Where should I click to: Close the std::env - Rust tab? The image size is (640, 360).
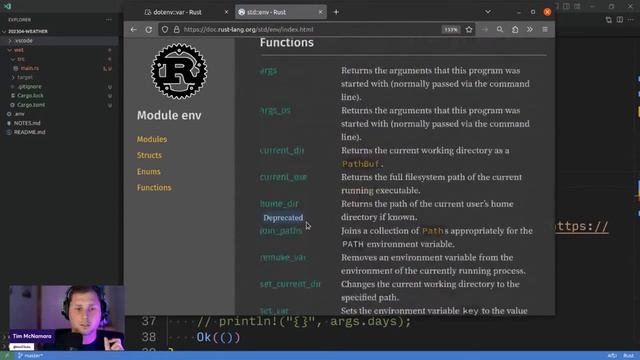pos(320,12)
